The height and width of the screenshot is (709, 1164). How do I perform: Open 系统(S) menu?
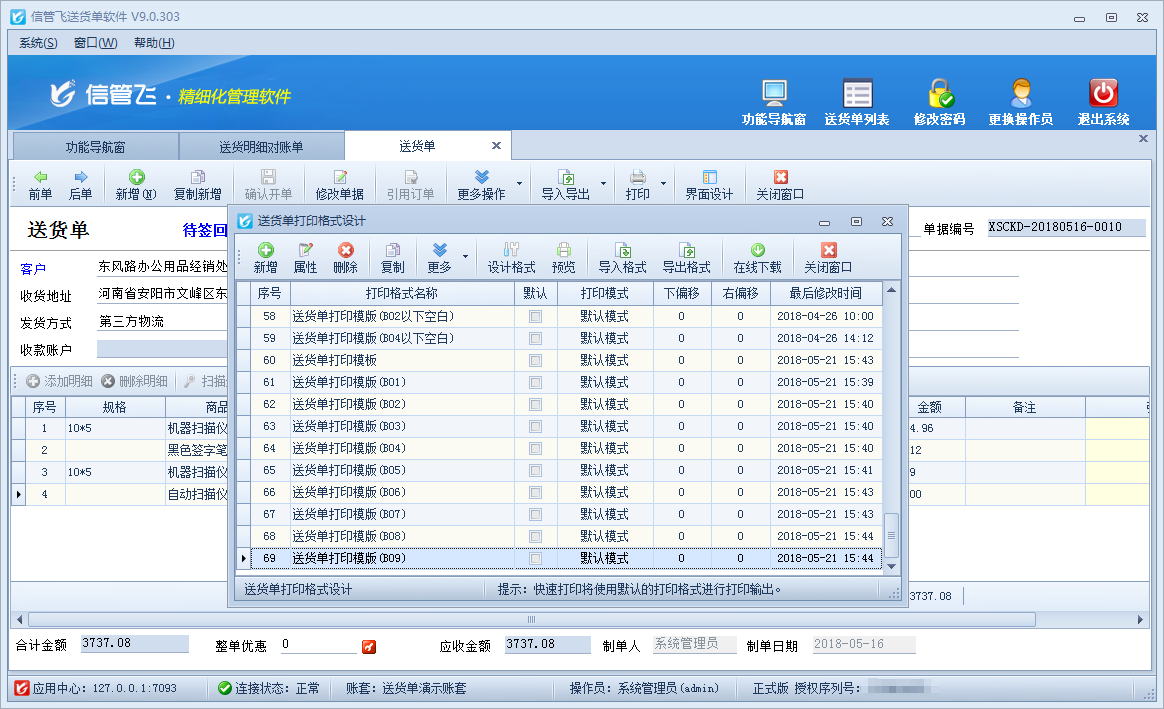38,43
